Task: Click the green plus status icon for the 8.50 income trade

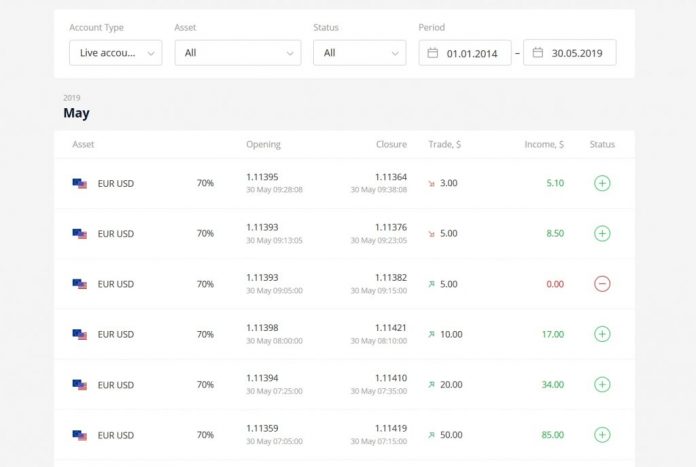Action: [602, 233]
